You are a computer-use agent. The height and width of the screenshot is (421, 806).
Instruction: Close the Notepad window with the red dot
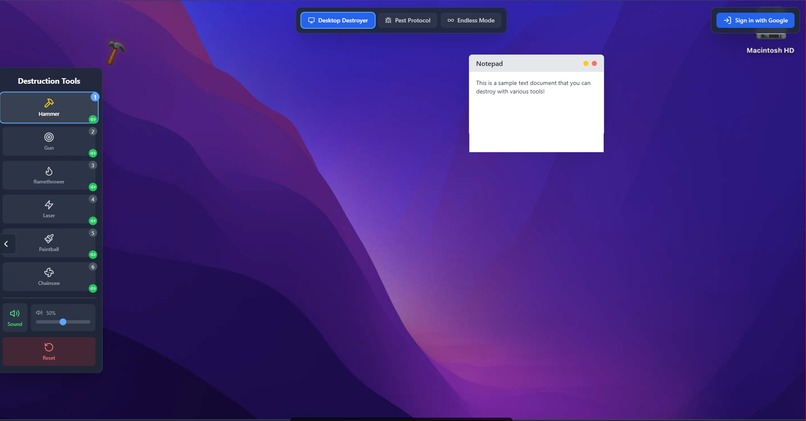point(594,64)
